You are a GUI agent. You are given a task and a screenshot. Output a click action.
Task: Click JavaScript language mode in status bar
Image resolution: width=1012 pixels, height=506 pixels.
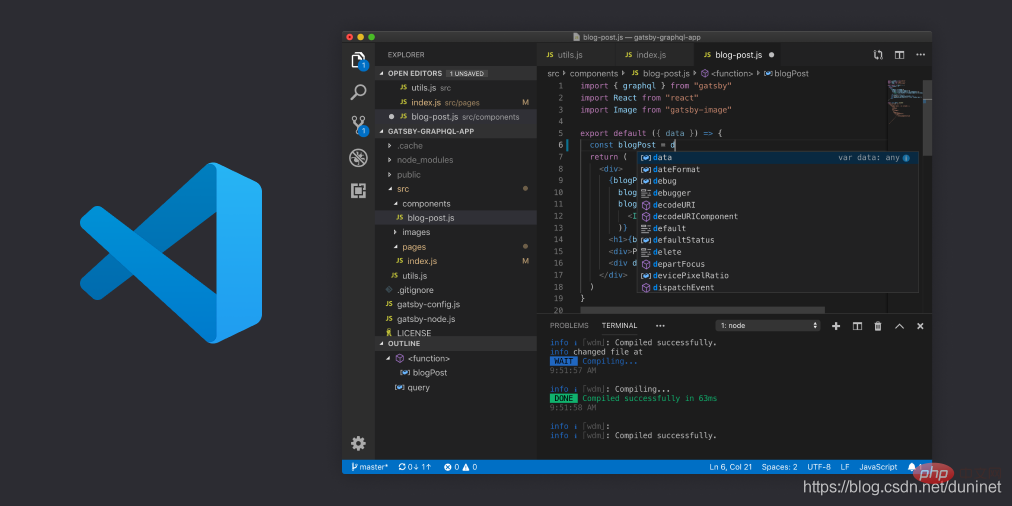(878, 467)
